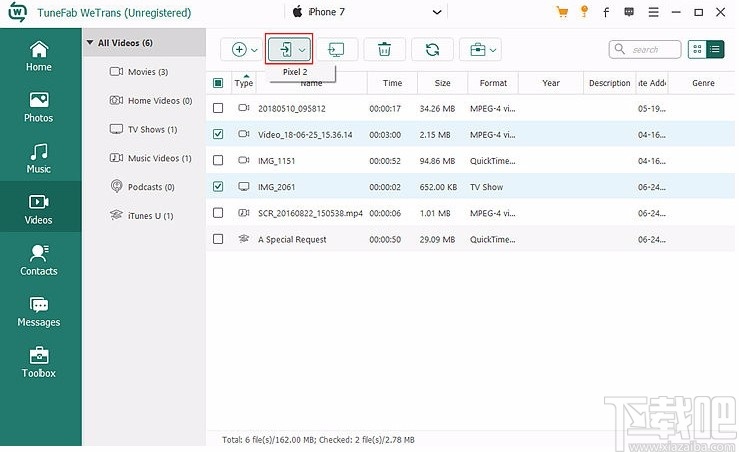Sort by the Genre column header
739x452 pixels.
pos(703,83)
